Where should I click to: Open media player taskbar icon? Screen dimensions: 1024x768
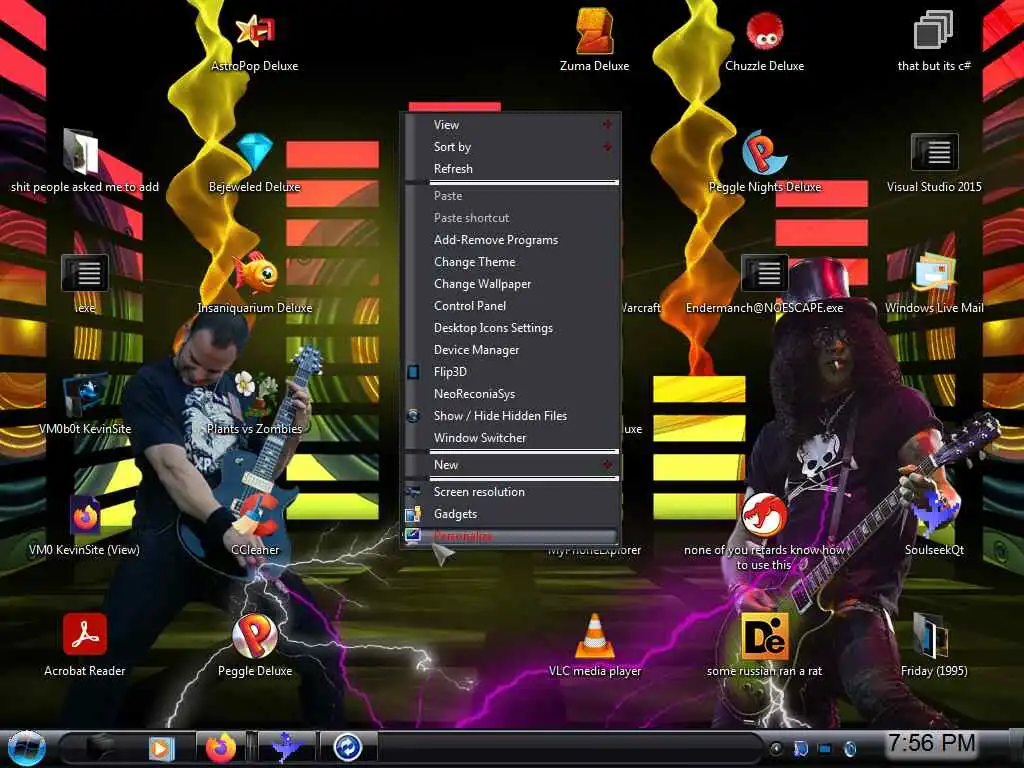click(x=161, y=748)
